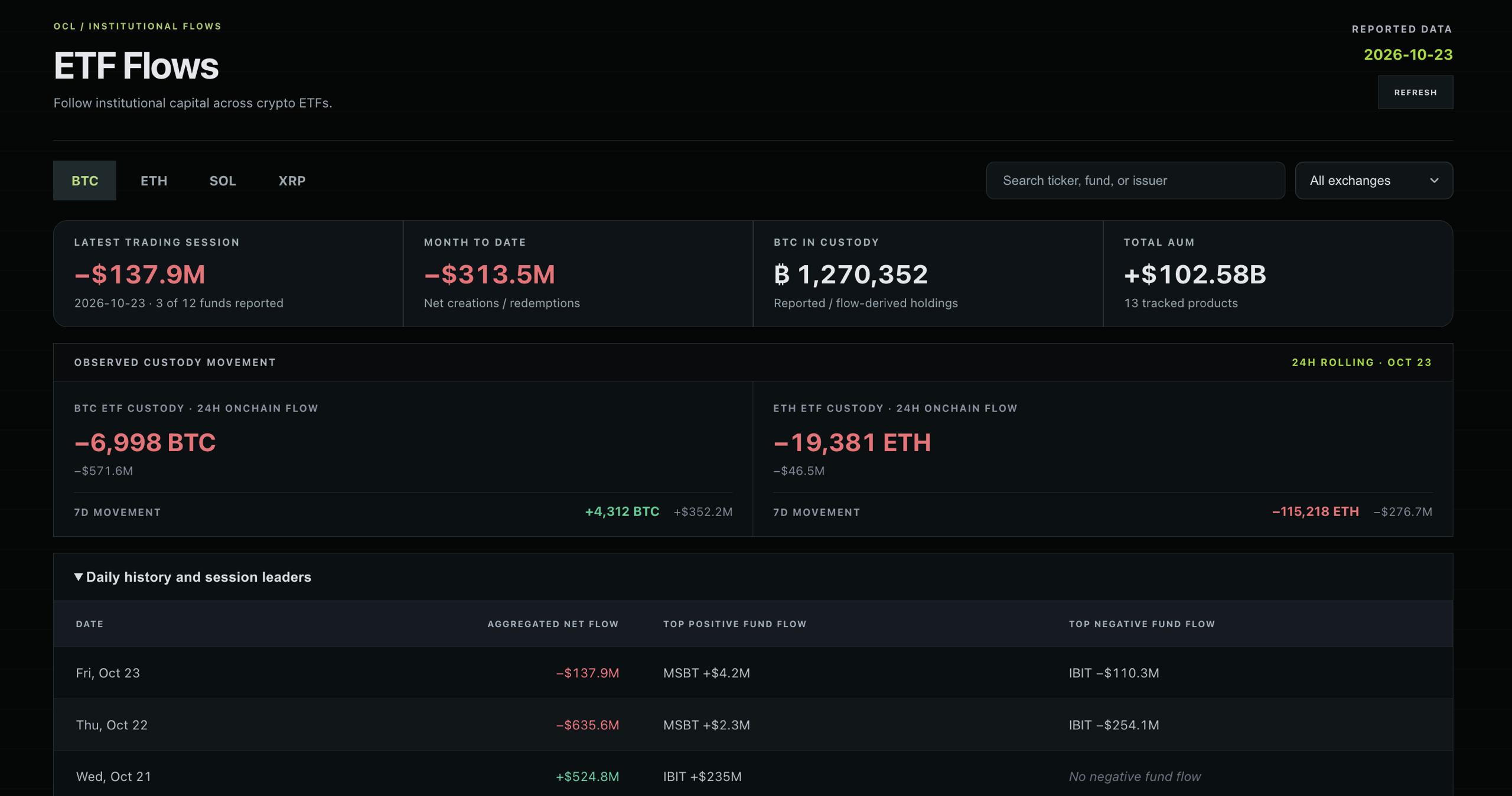Click the 24H ROLLING · OCT 23 label
Image resolution: width=1512 pixels, height=796 pixels.
1361,363
